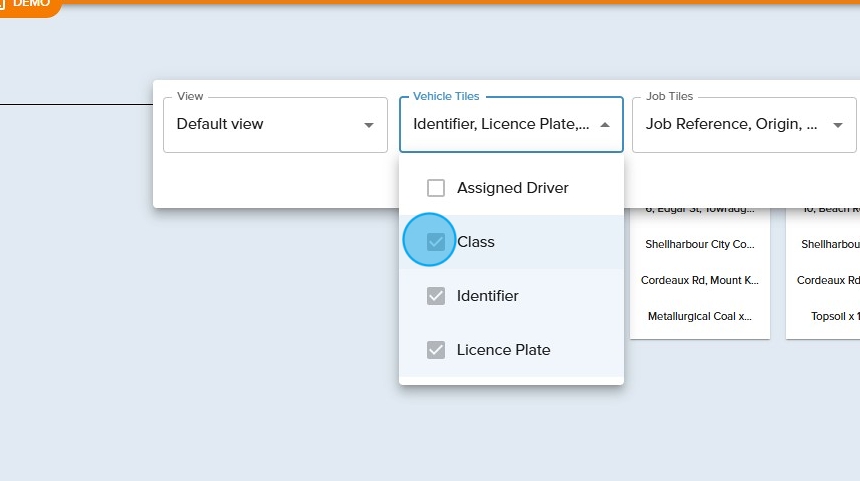Click the 'Edgar St, Towradg...' address text

(700, 209)
